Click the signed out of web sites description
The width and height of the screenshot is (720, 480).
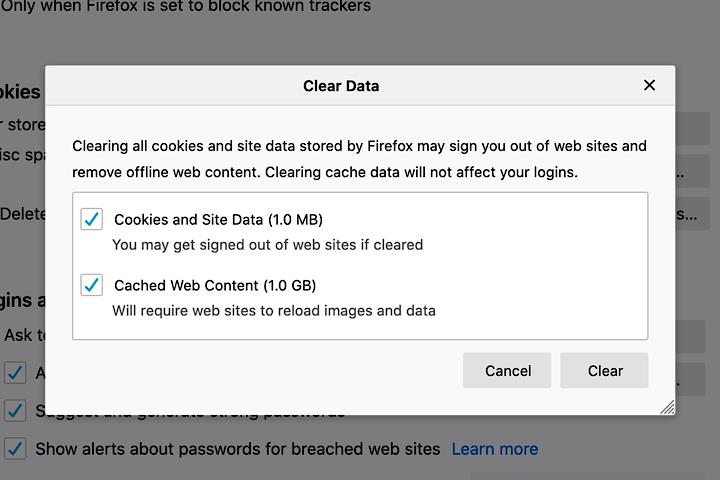coord(267,244)
